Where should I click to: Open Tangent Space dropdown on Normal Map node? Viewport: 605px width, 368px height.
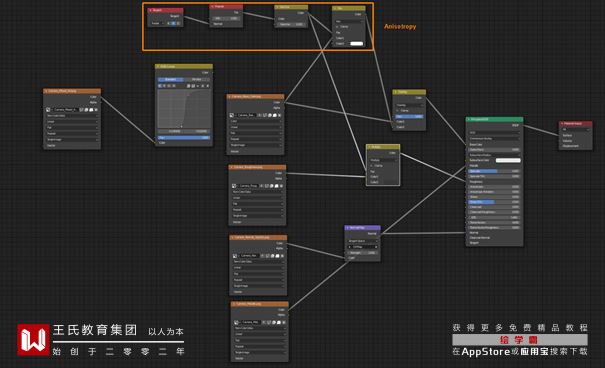pos(362,241)
